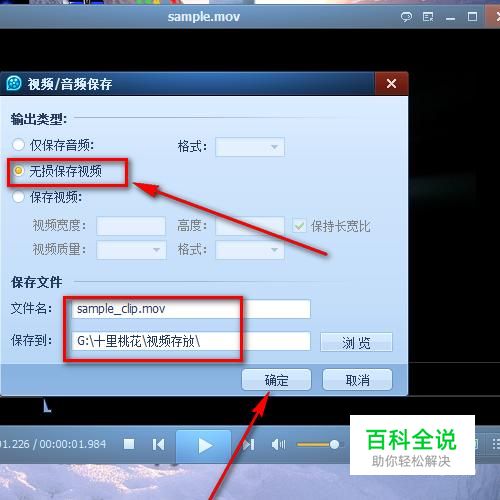Image resolution: width=500 pixels, height=500 pixels.
Task: Choose the 保存视频 radio button
Action: [x=18, y=197]
